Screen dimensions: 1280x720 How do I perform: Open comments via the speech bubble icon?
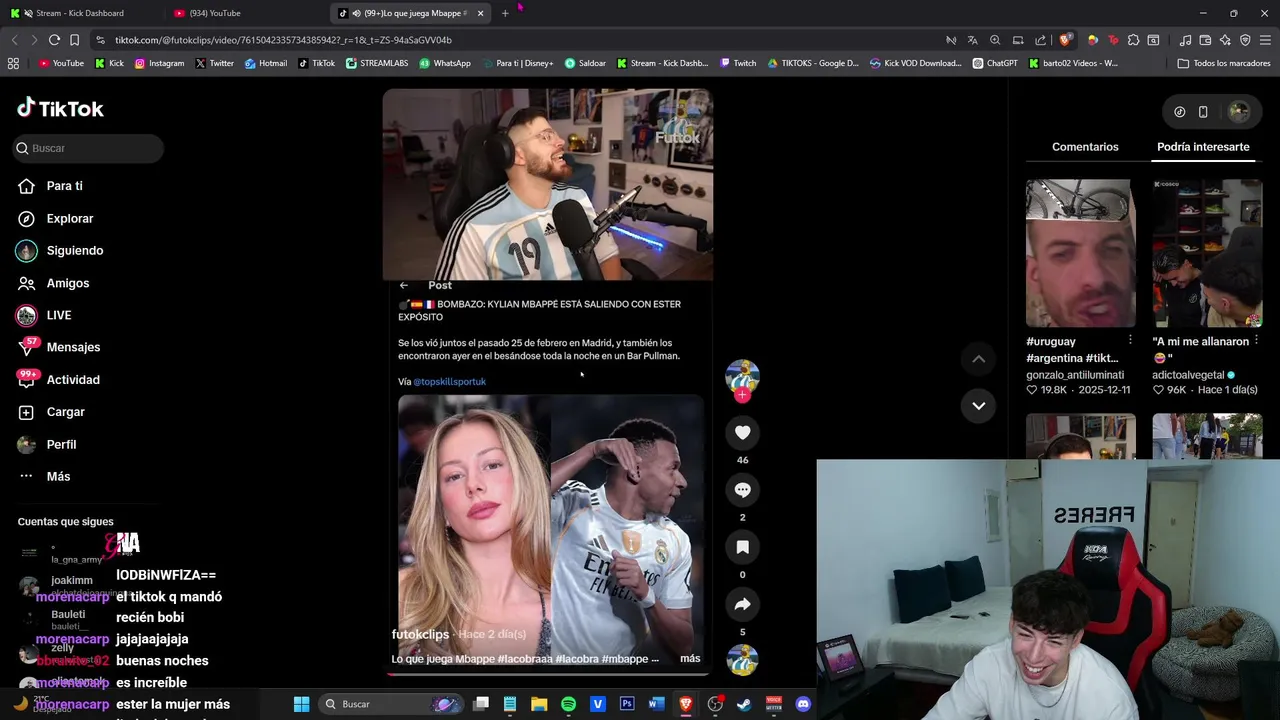click(x=742, y=490)
